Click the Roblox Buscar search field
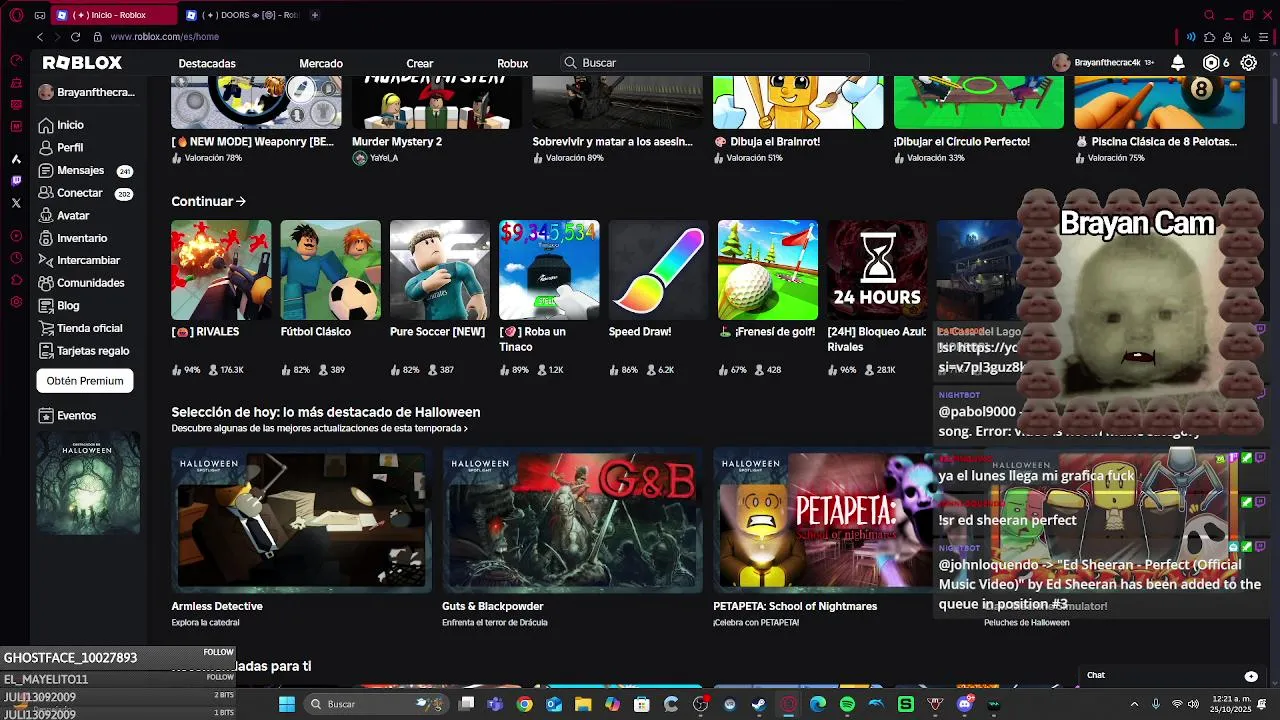 (715, 63)
